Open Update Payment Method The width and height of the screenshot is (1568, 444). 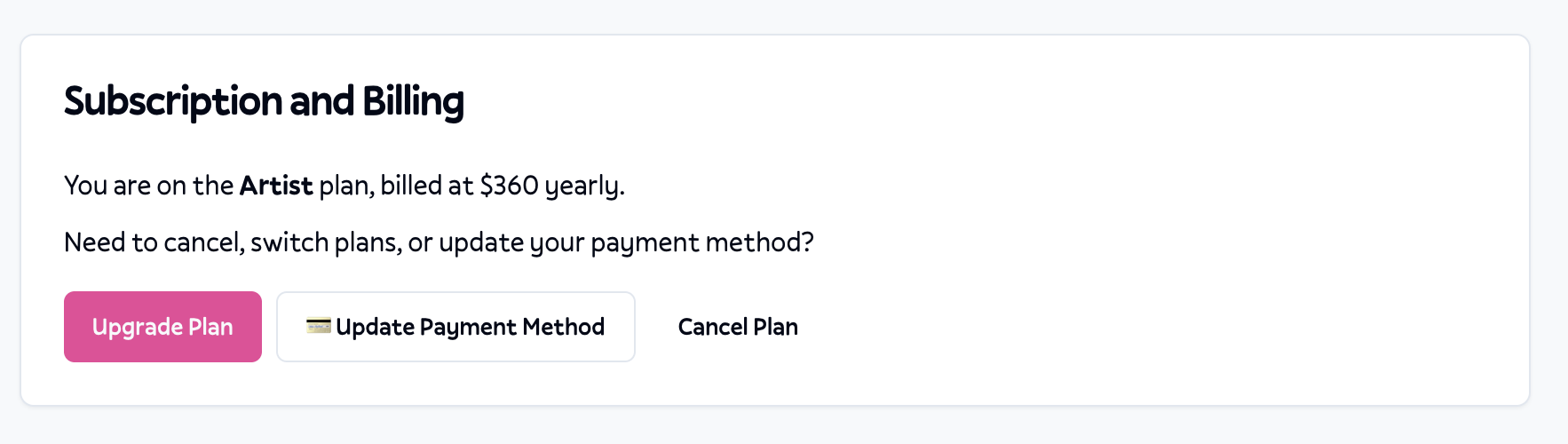(455, 327)
